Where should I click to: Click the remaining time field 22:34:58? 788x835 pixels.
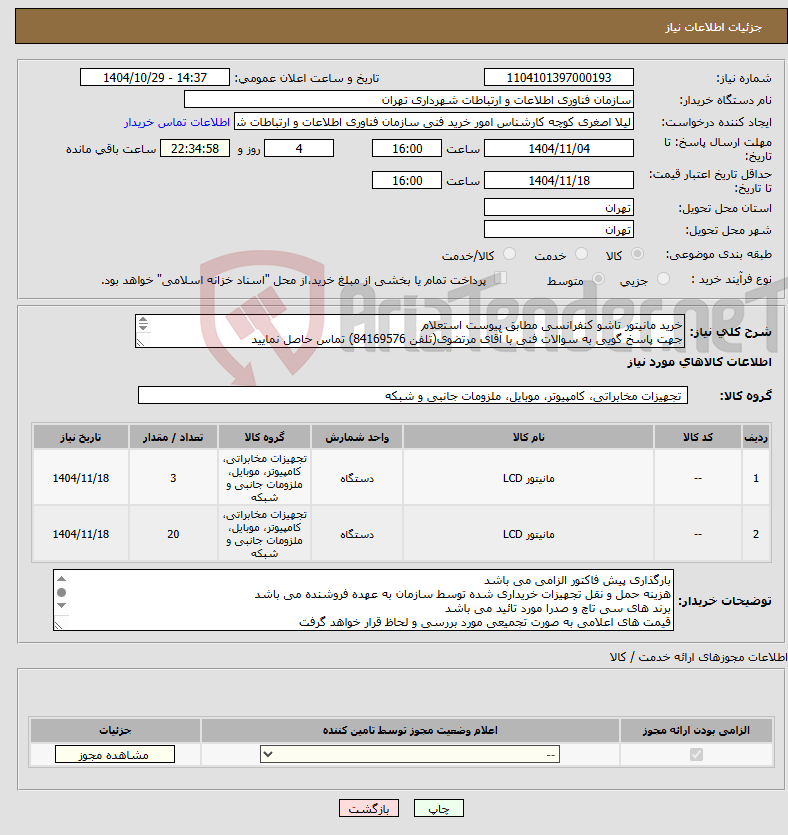(195, 149)
